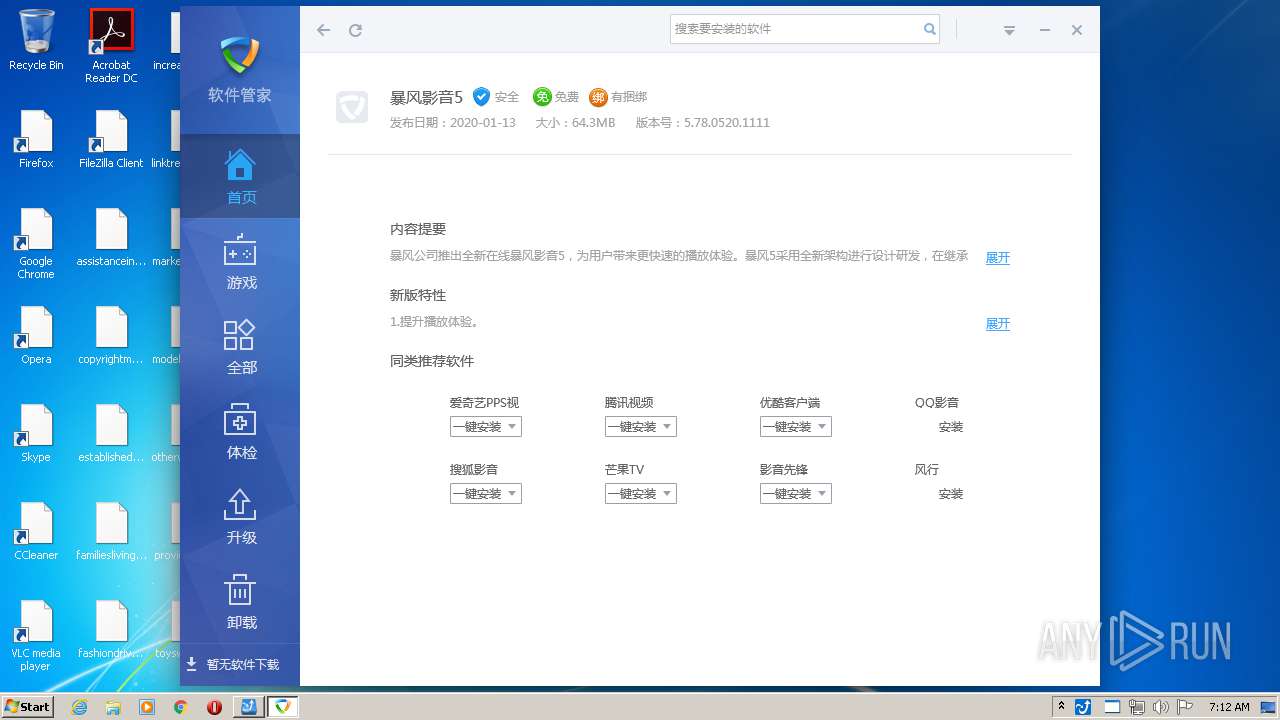This screenshot has height=720, width=1280.
Task: Click the 优酷客户端 software name
Action: point(790,403)
